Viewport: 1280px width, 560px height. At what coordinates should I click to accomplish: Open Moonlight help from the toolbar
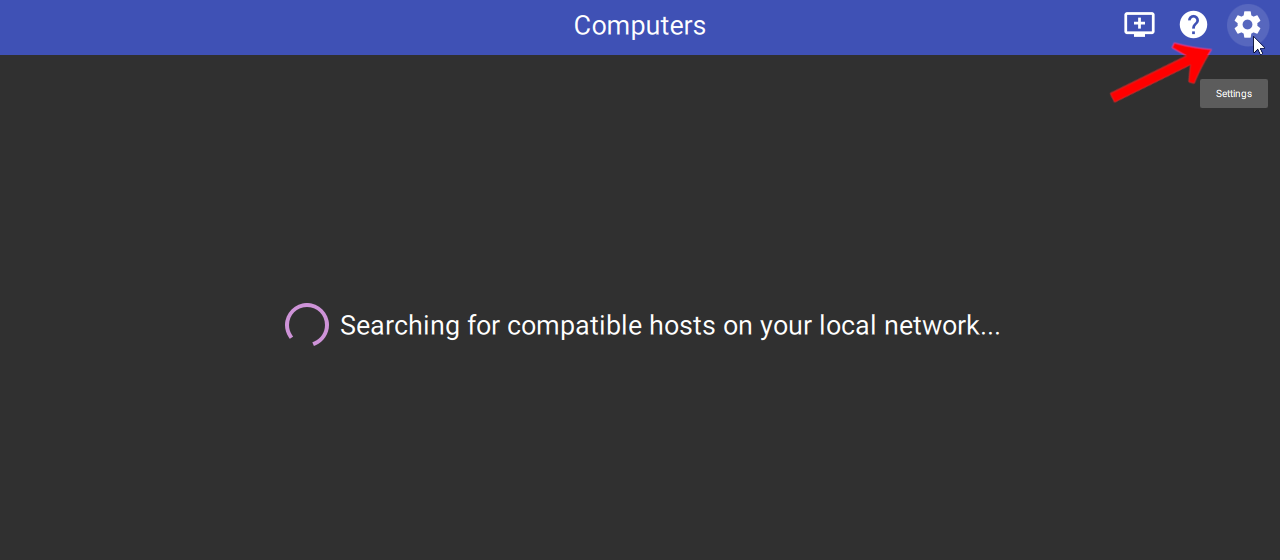click(x=1193, y=25)
